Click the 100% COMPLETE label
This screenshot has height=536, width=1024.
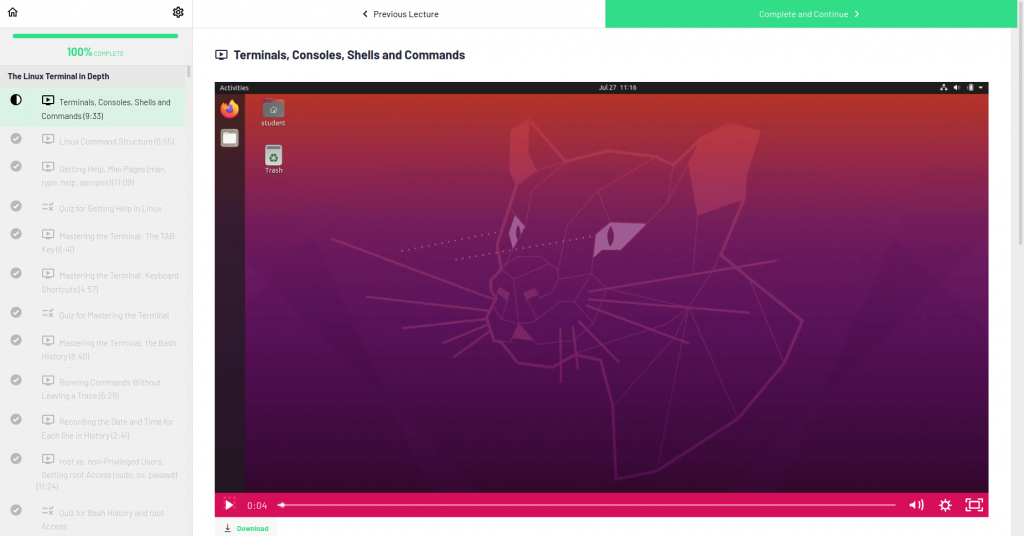(x=95, y=52)
